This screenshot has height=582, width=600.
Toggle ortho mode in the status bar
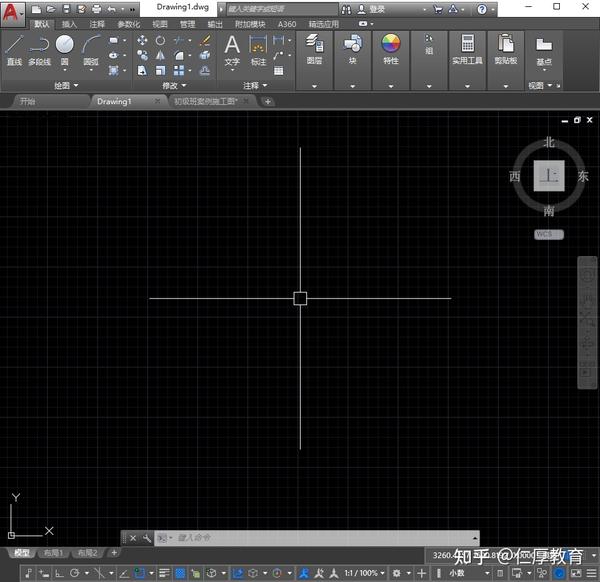(59, 573)
